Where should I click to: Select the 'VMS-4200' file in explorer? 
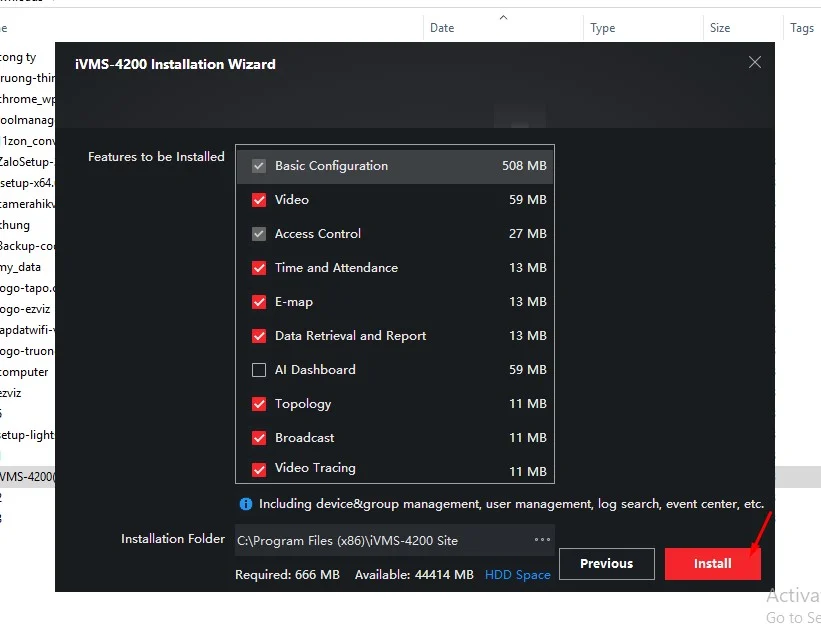click(27, 477)
